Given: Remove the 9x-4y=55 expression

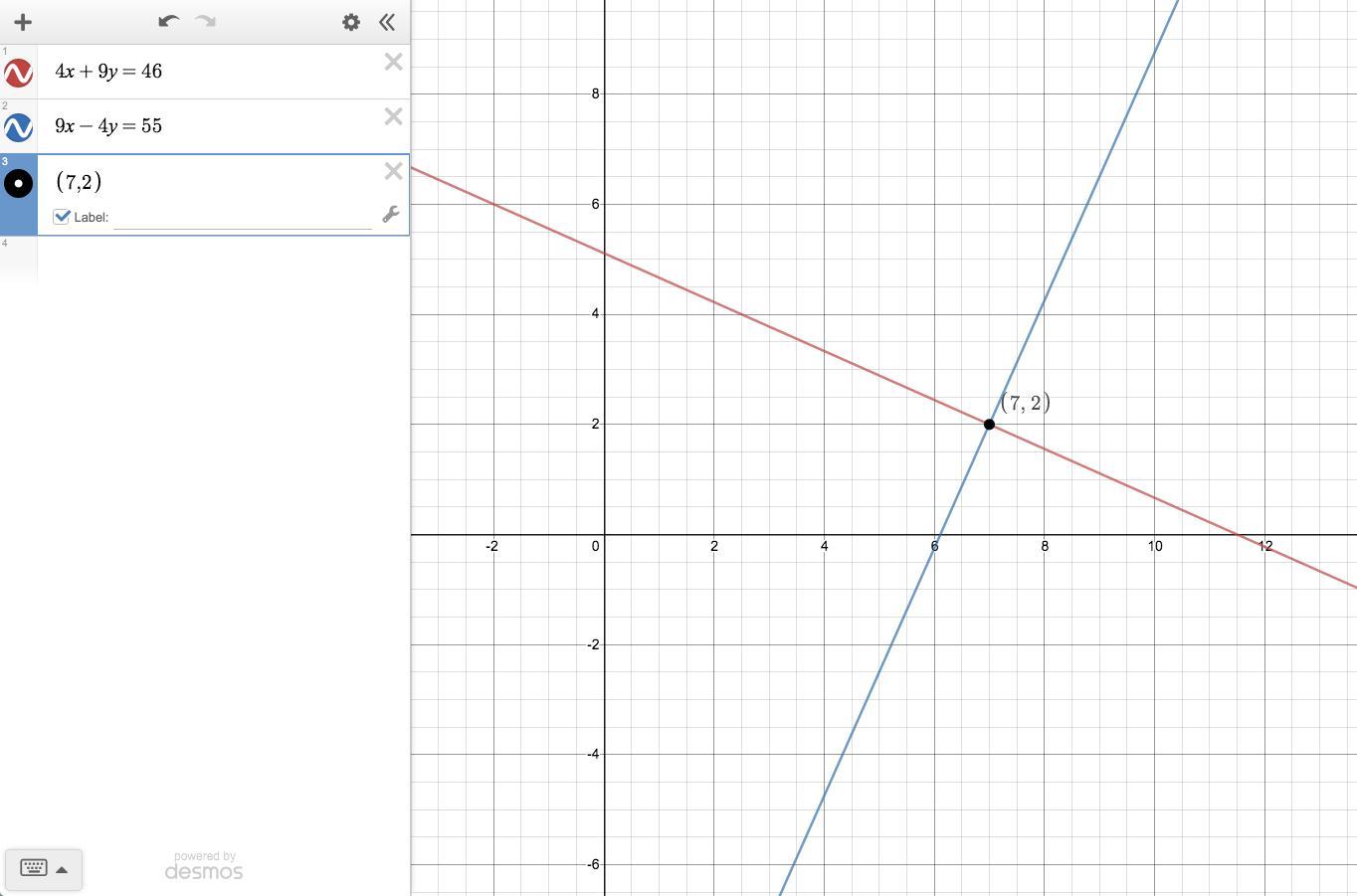Looking at the screenshot, I should [x=393, y=116].
